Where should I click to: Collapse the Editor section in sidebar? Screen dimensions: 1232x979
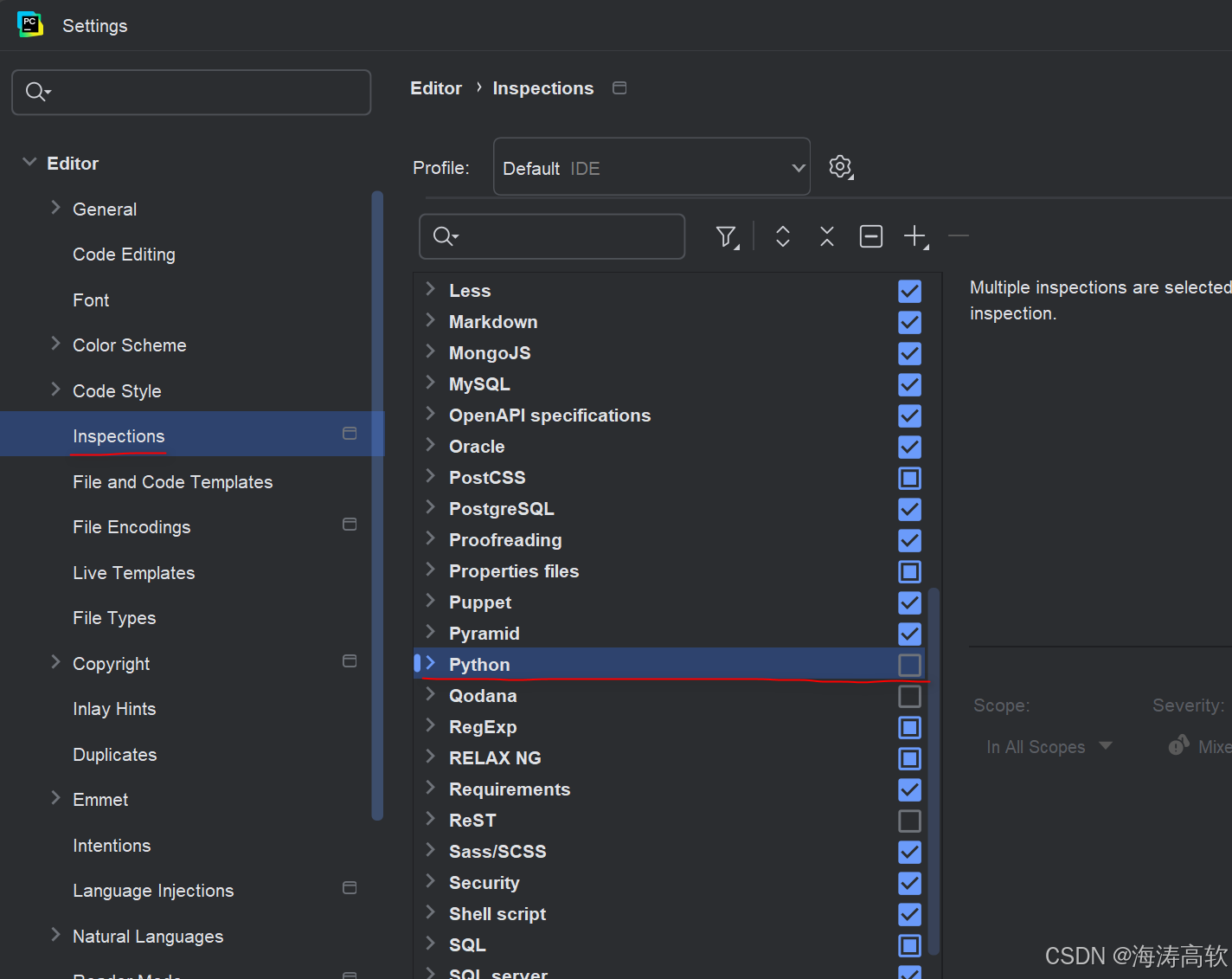tap(29, 162)
